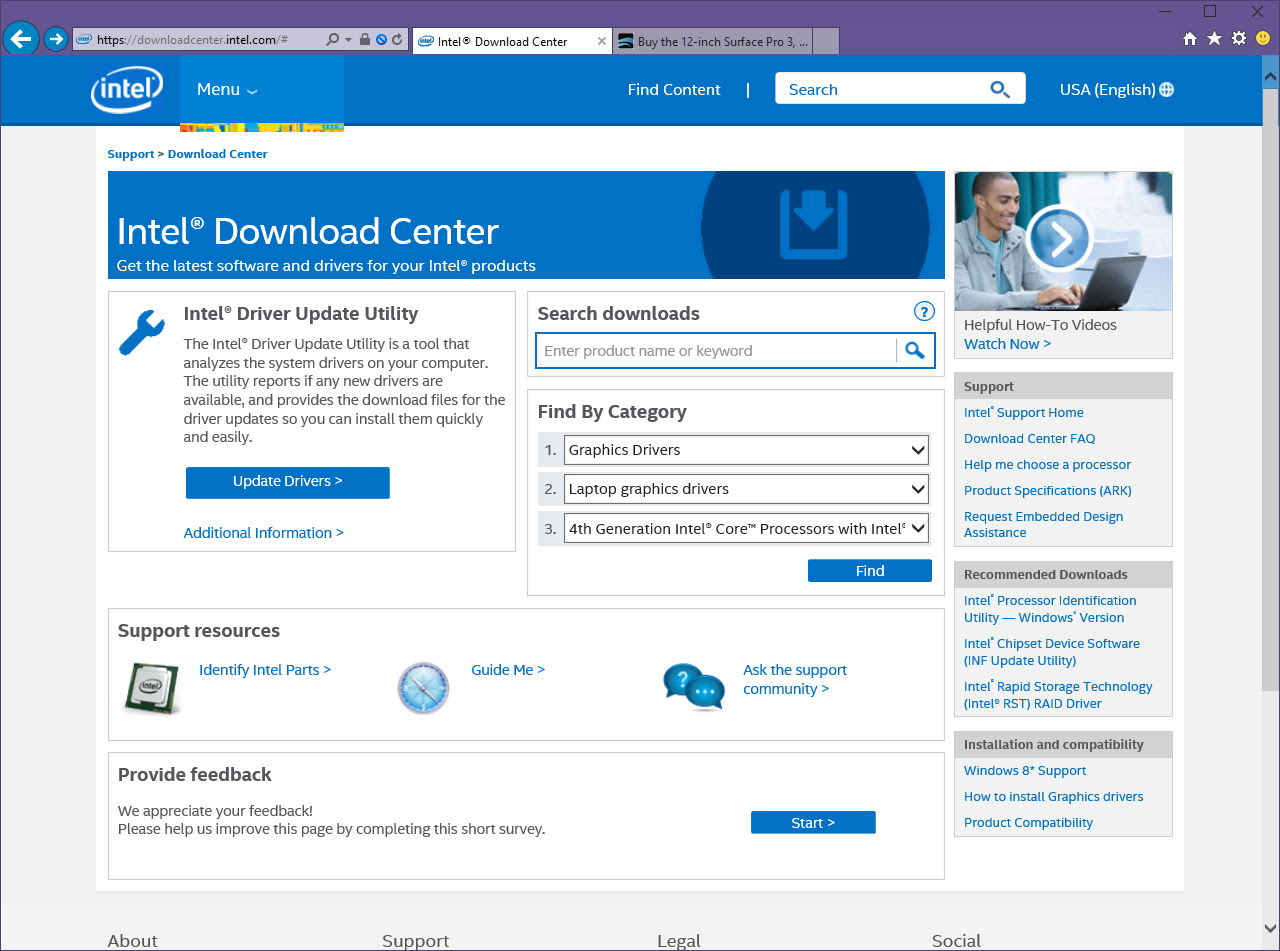The image size is (1280, 951).
Task: Click the help question mark icon
Action: tap(924, 311)
